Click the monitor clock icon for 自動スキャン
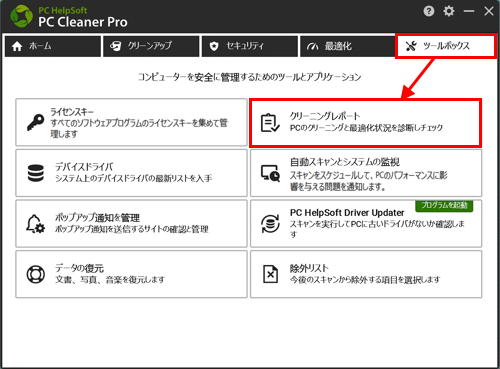500x369 pixels. click(x=270, y=173)
